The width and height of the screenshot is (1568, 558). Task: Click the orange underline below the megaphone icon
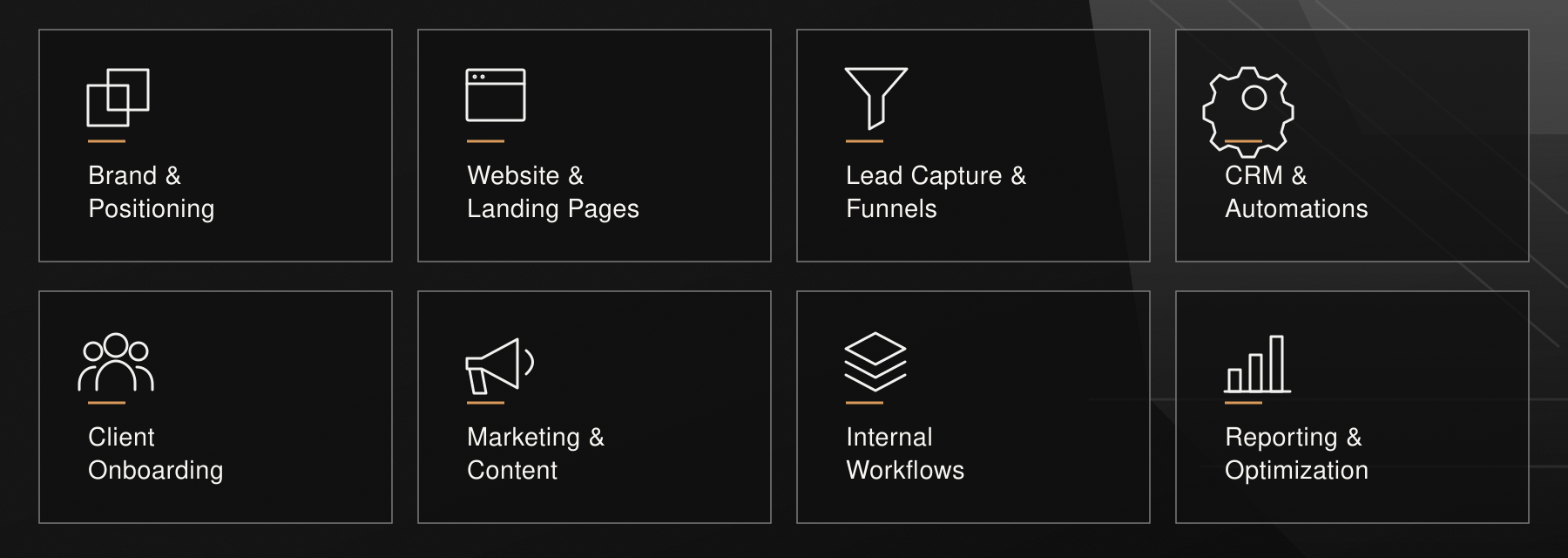coord(485,403)
